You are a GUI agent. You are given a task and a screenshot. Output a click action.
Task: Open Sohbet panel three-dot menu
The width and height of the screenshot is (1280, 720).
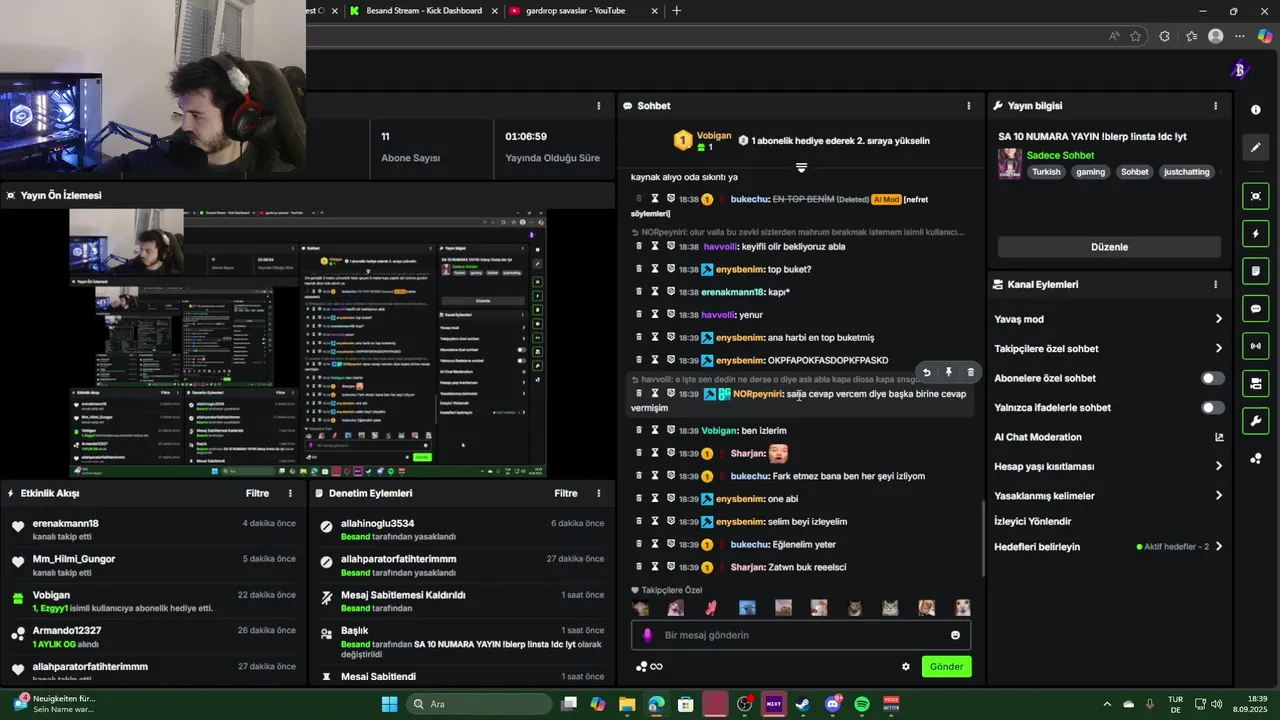[x=968, y=106]
